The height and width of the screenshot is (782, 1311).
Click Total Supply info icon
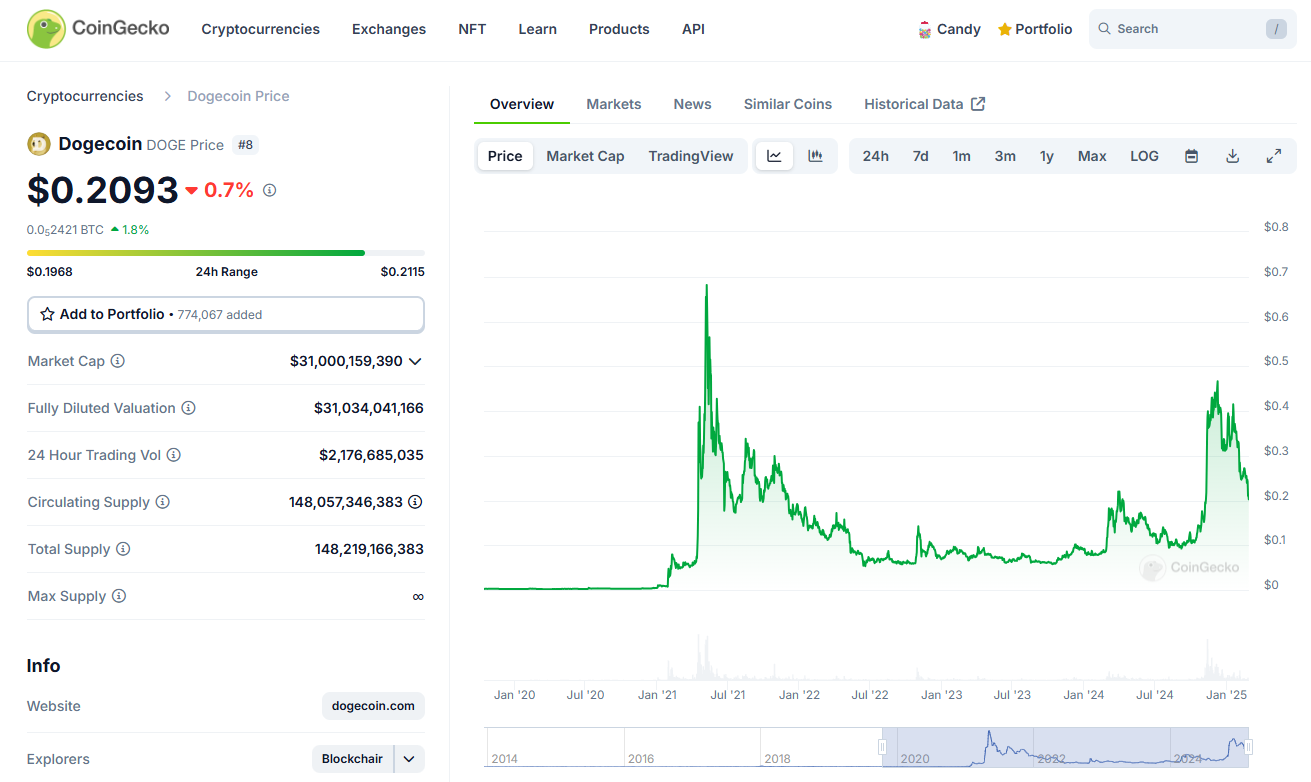pos(123,549)
